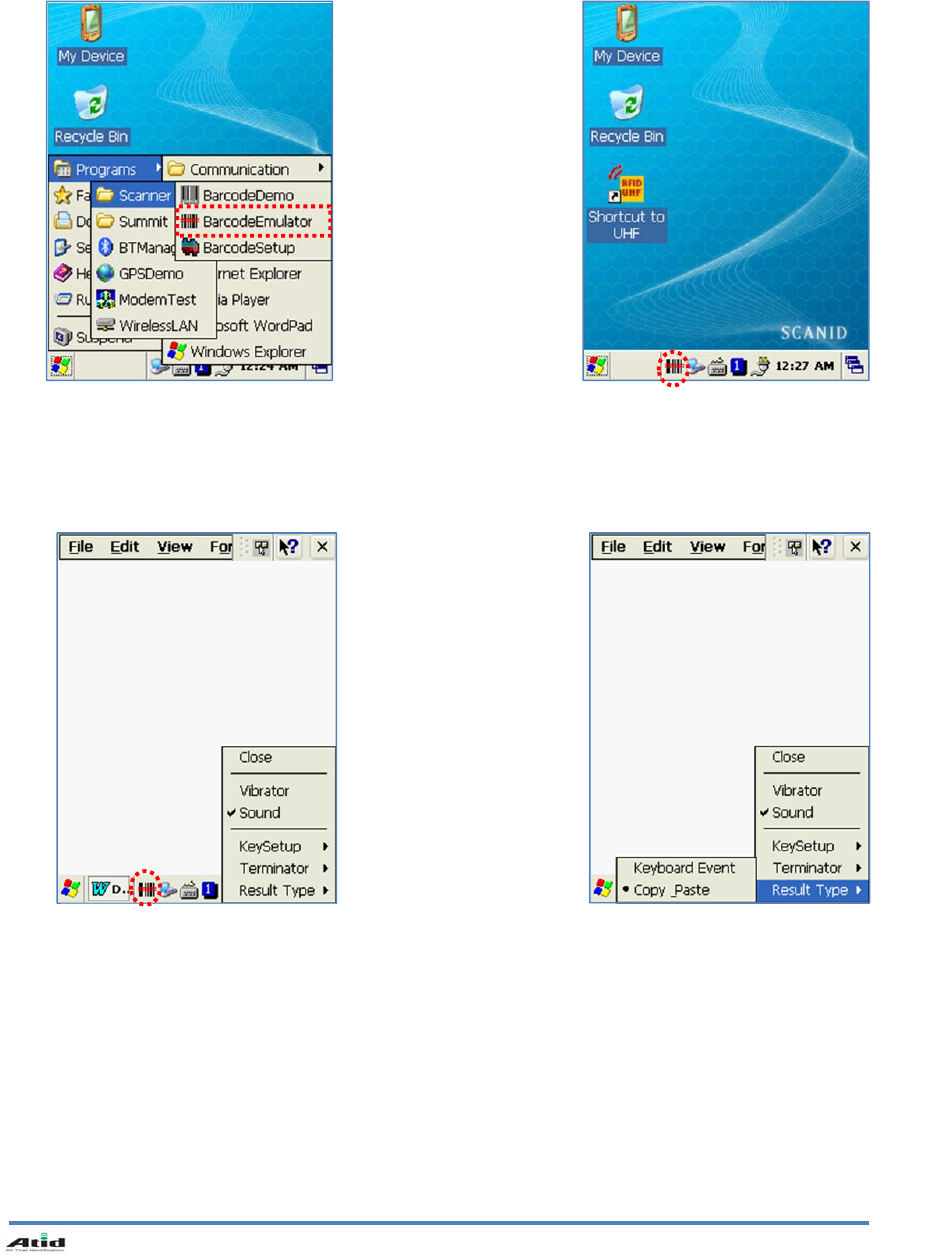Select the Copy_Paste result type option
Screen dimensions: 935x1256
point(685,890)
